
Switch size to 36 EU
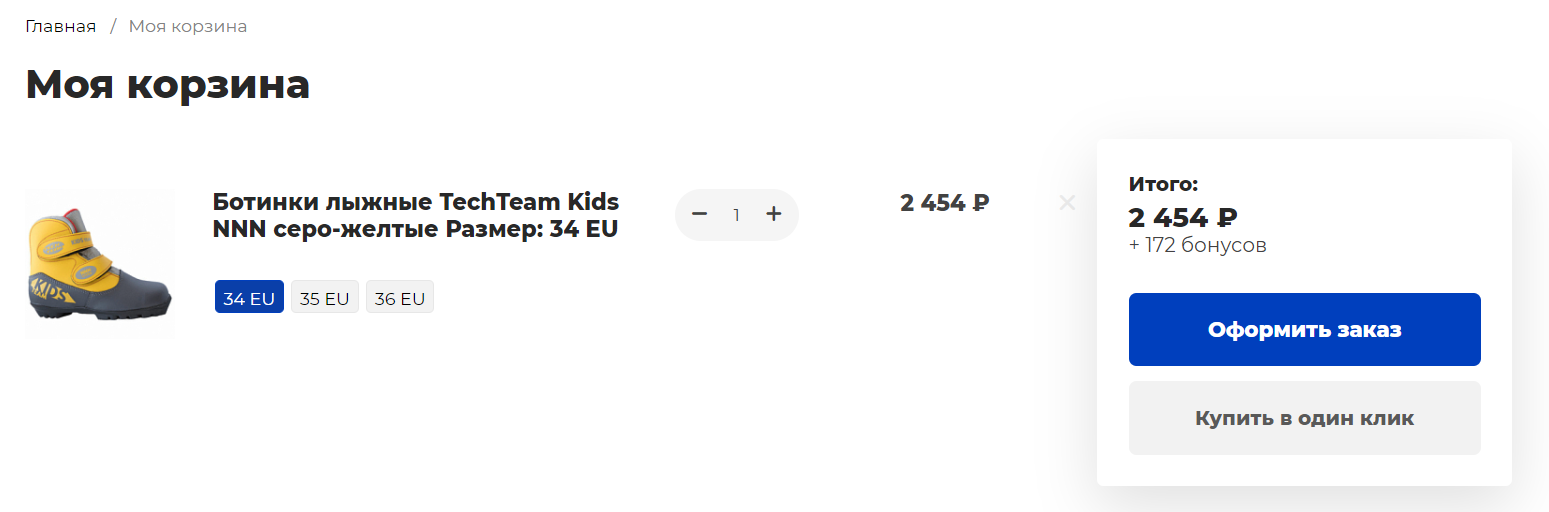[x=399, y=298]
